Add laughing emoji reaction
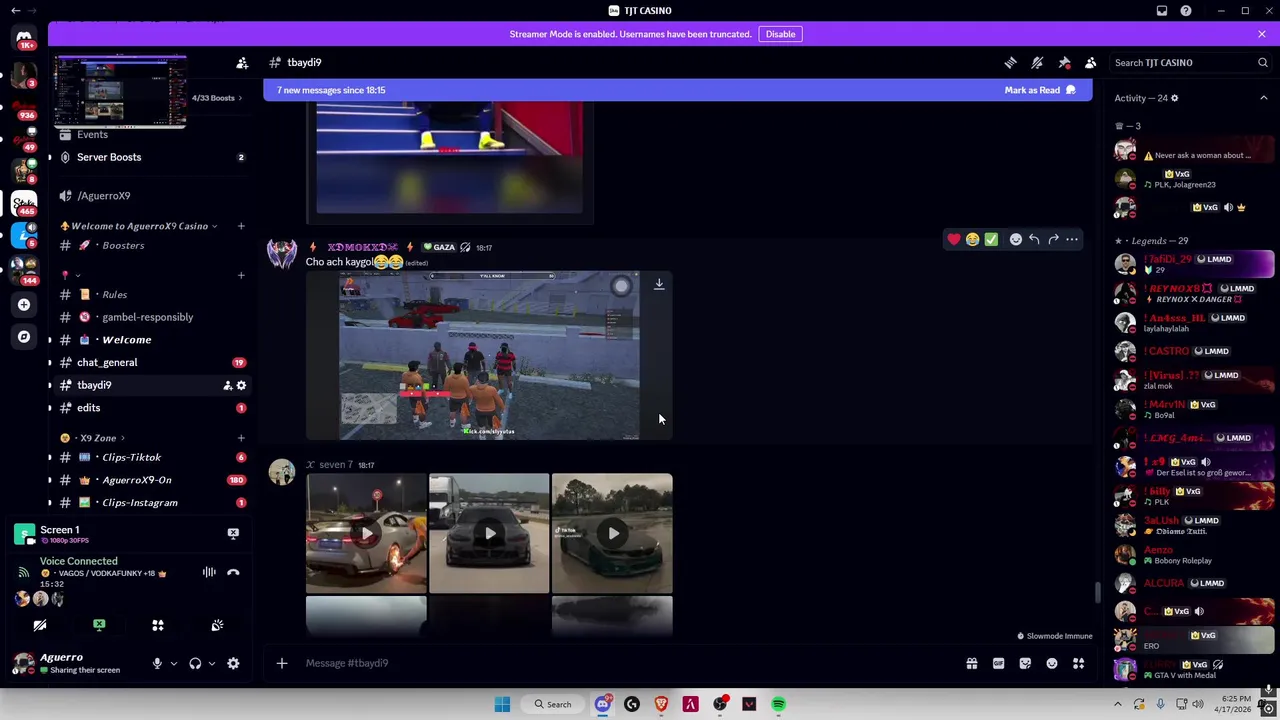Image resolution: width=1280 pixels, height=720 pixels. (972, 239)
